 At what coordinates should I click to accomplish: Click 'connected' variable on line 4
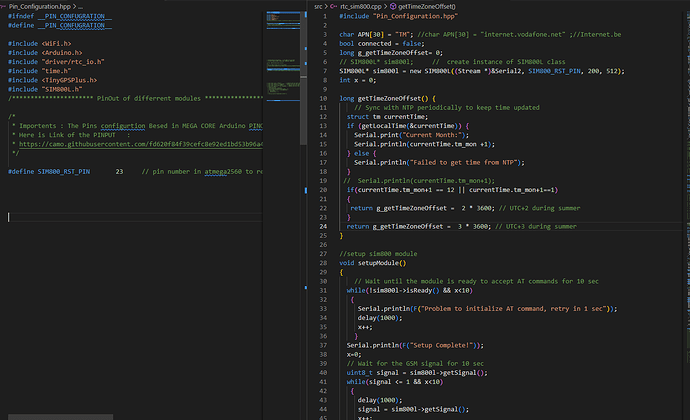(x=374, y=44)
